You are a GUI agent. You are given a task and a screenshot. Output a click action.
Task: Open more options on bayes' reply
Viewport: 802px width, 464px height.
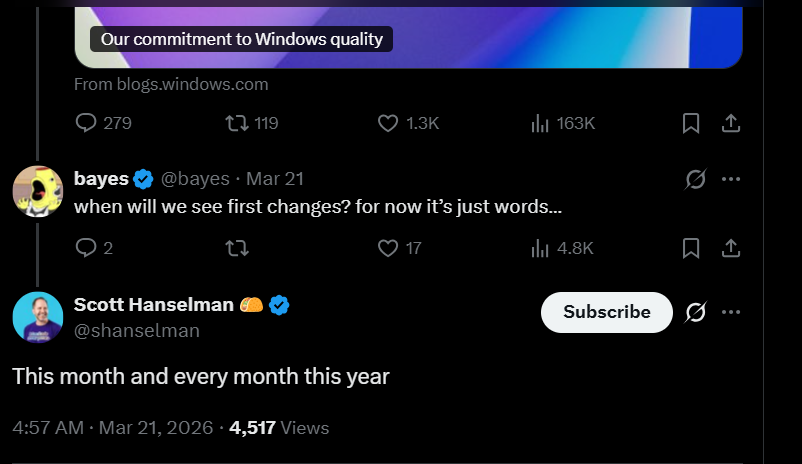click(731, 179)
